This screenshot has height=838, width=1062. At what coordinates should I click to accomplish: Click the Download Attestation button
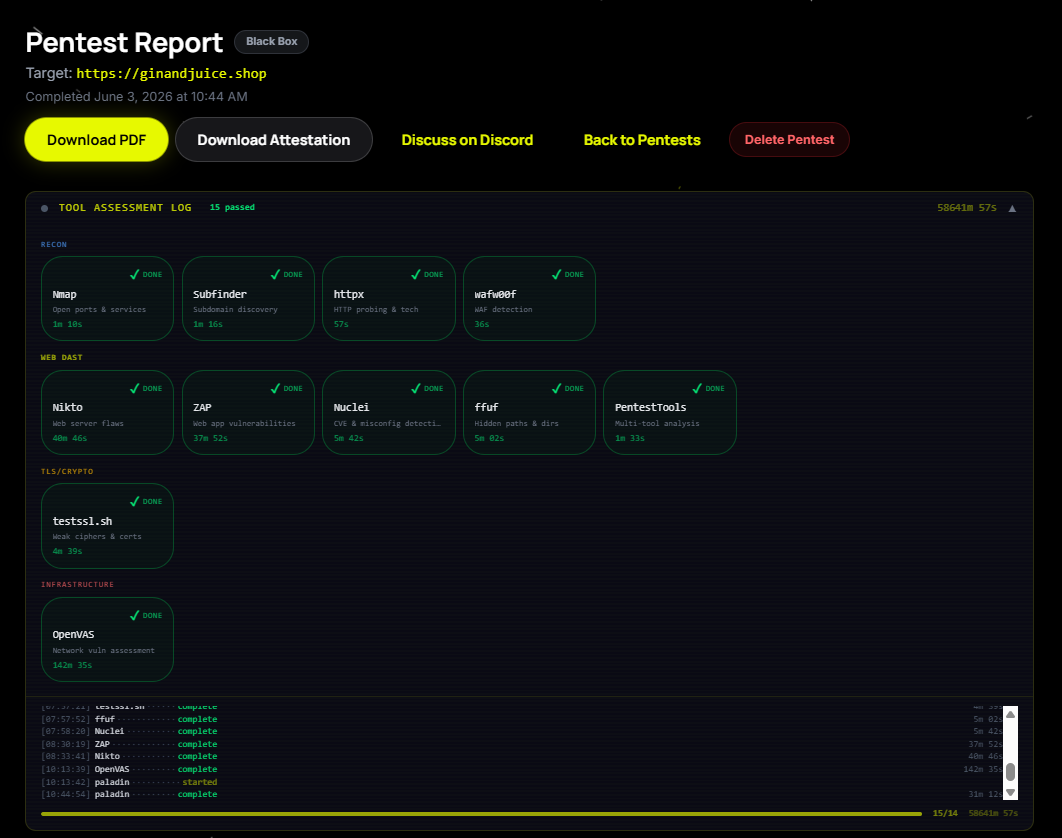tap(274, 140)
